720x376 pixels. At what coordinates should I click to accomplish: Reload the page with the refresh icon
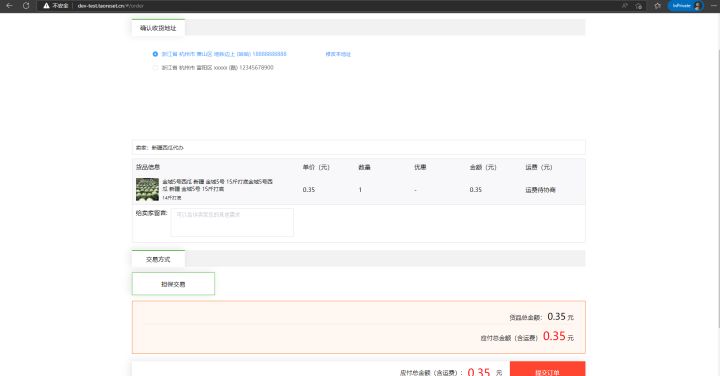click(x=26, y=6)
